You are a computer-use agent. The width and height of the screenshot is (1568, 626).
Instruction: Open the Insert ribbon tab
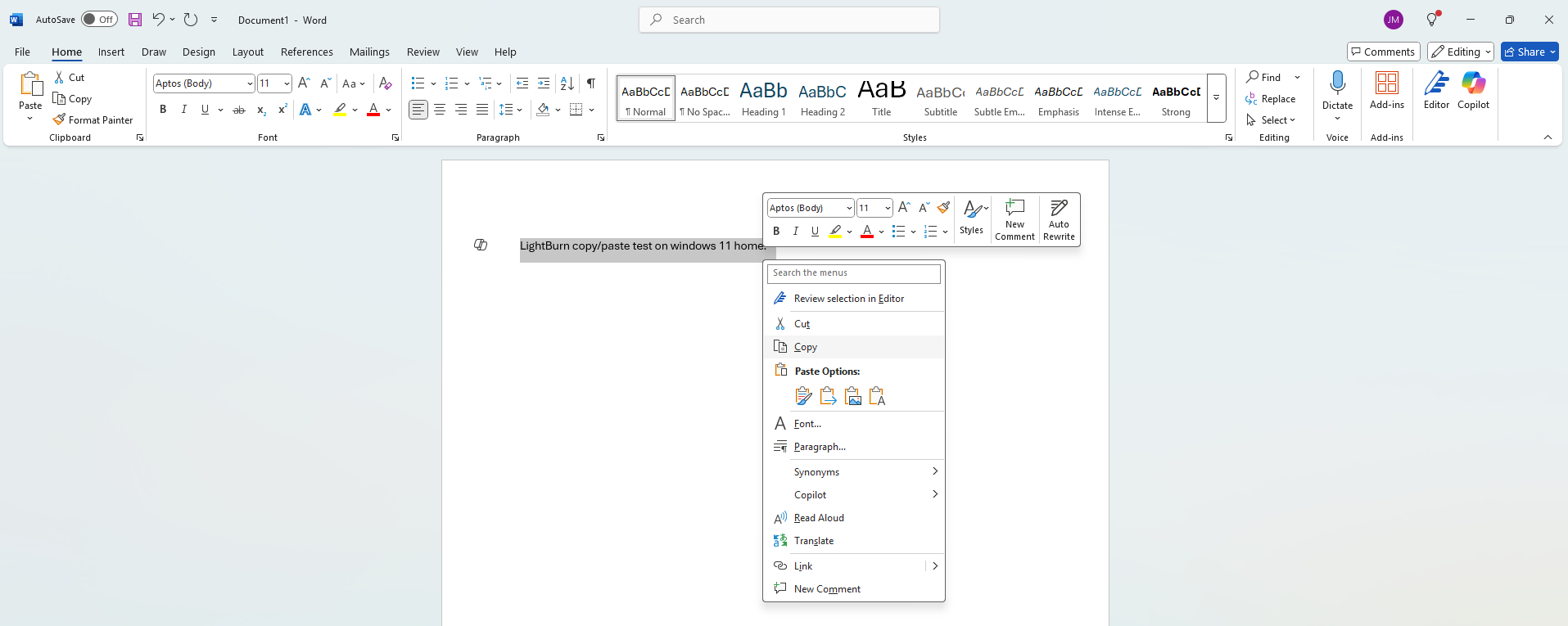111,52
